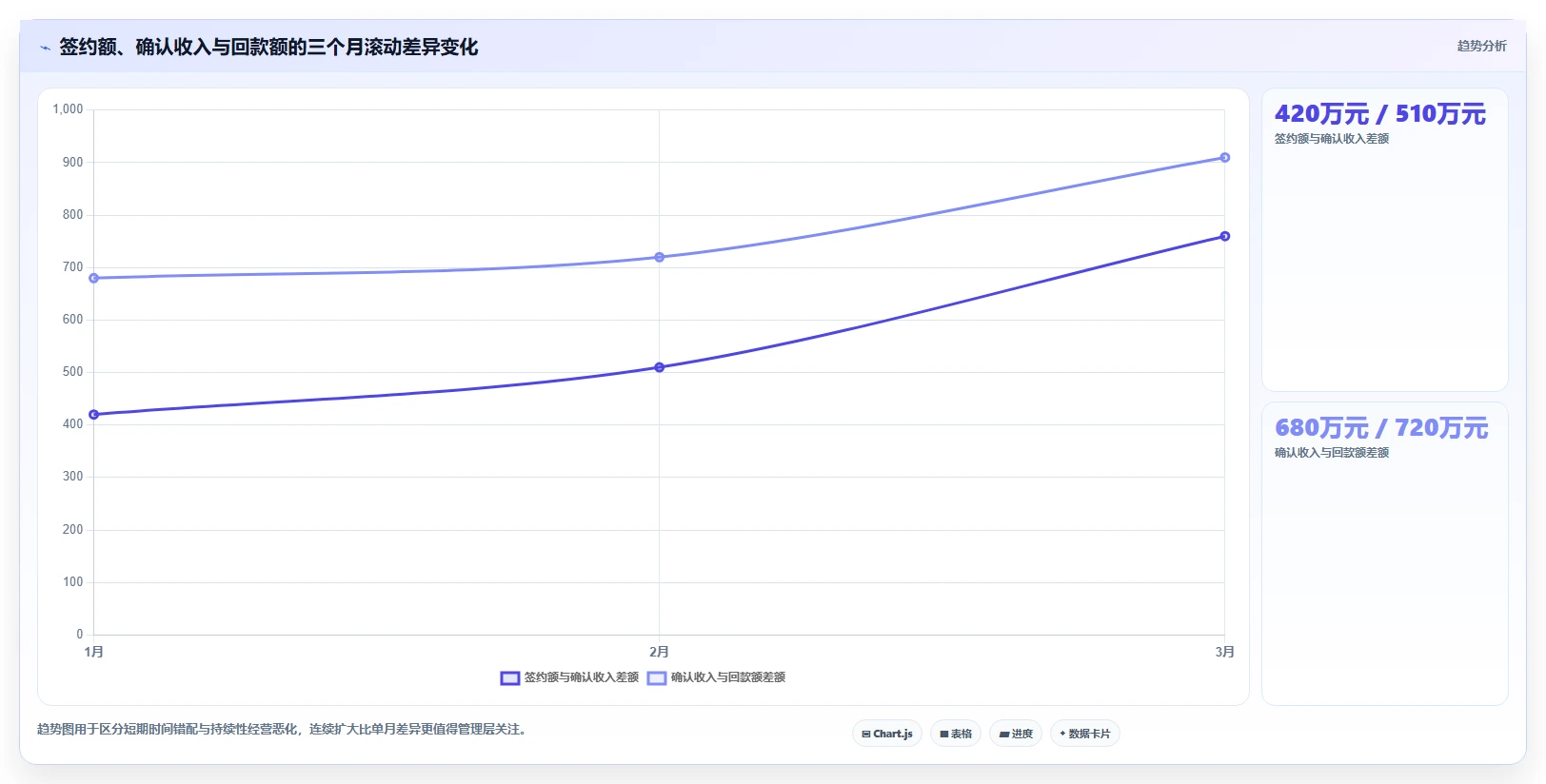Click the 500 y-axis label
Image resolution: width=1546 pixels, height=784 pixels.
point(72,372)
